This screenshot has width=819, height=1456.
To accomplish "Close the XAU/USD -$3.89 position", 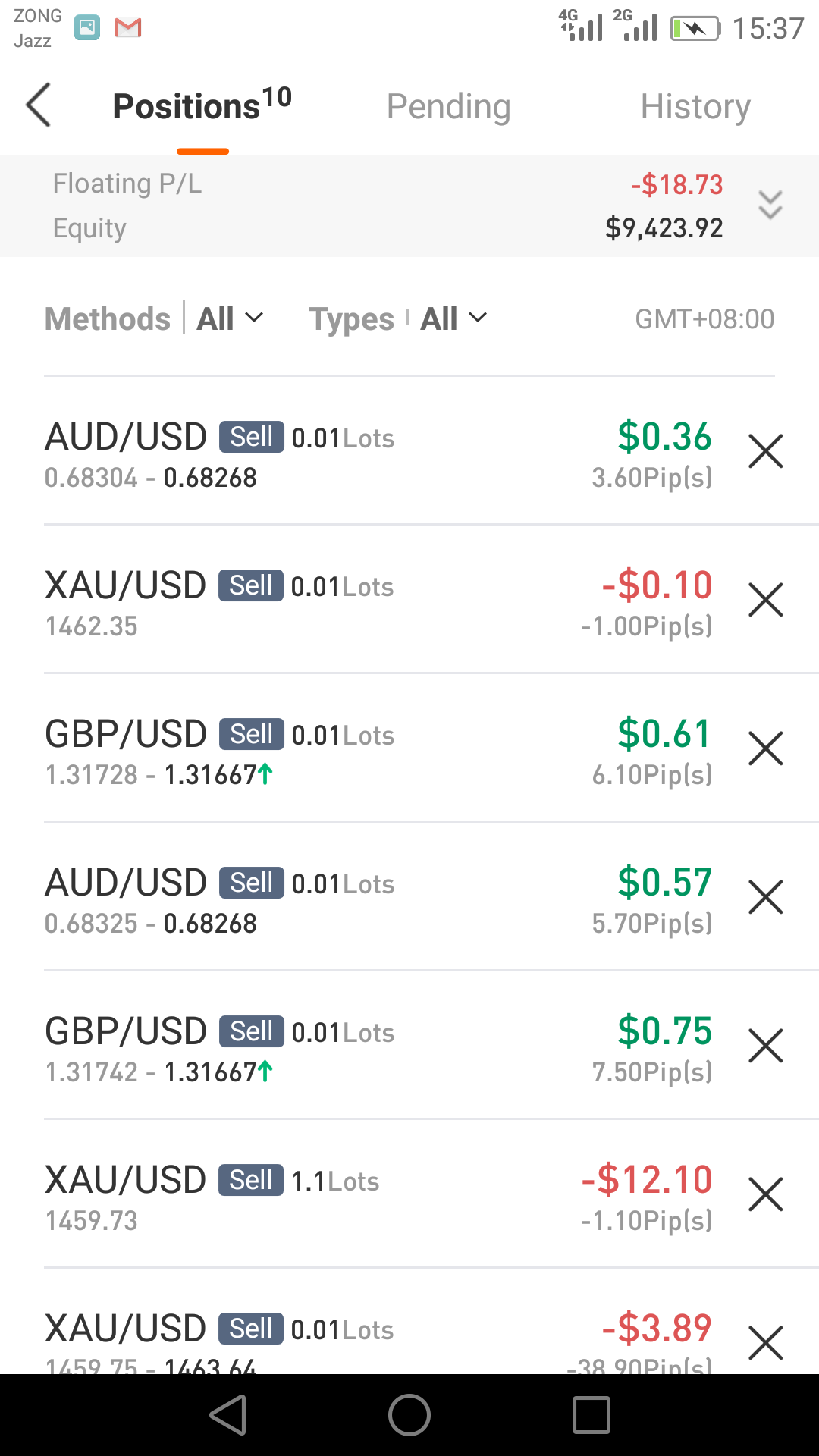I will click(x=765, y=1343).
